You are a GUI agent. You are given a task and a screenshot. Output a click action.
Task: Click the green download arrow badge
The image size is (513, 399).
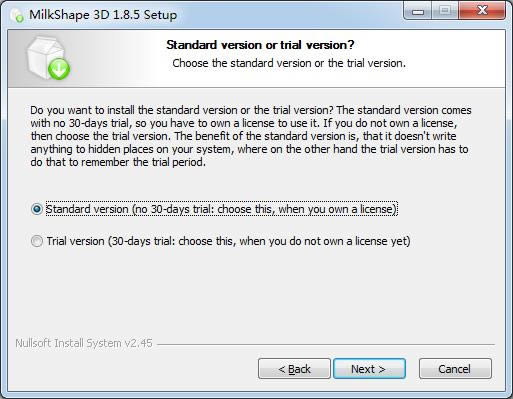59,69
